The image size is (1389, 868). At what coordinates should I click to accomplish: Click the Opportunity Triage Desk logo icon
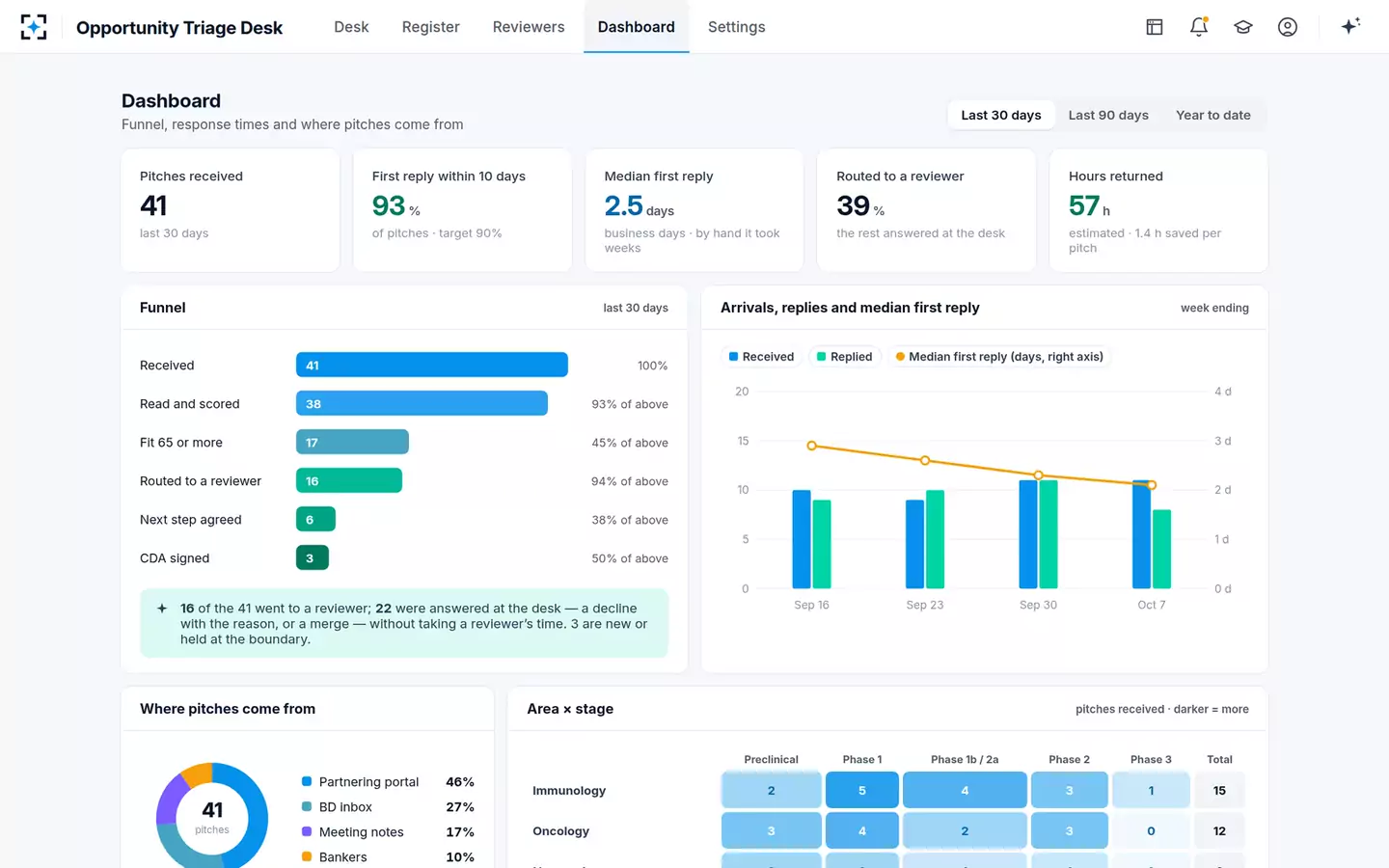tap(34, 27)
